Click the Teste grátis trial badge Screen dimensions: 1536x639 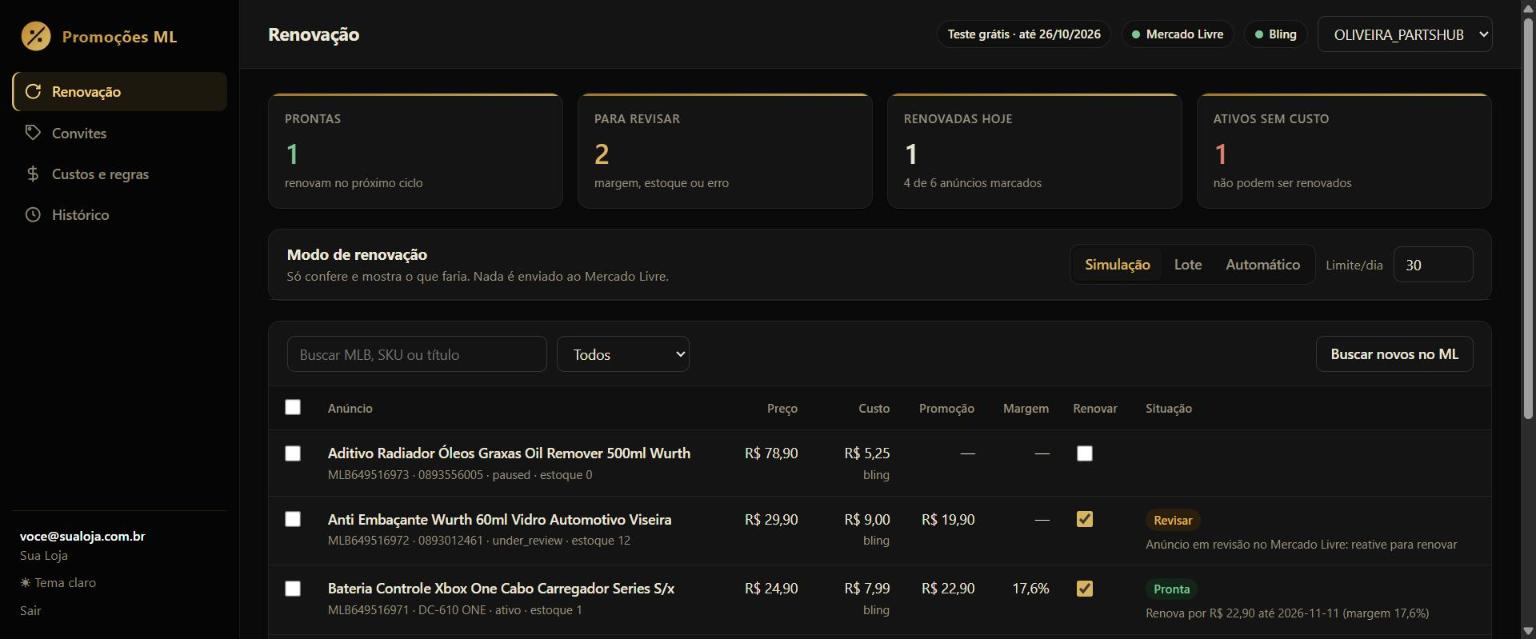point(1024,34)
